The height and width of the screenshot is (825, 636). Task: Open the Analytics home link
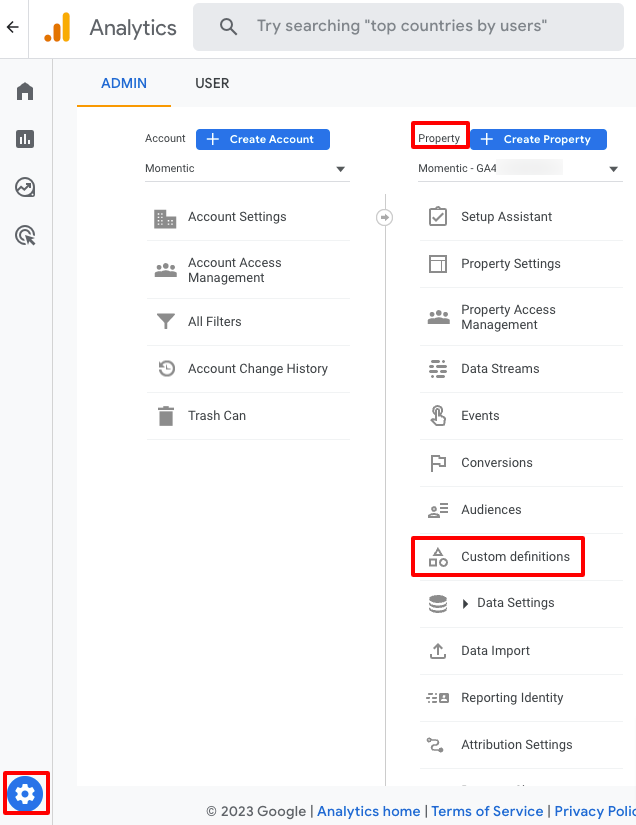click(368, 811)
